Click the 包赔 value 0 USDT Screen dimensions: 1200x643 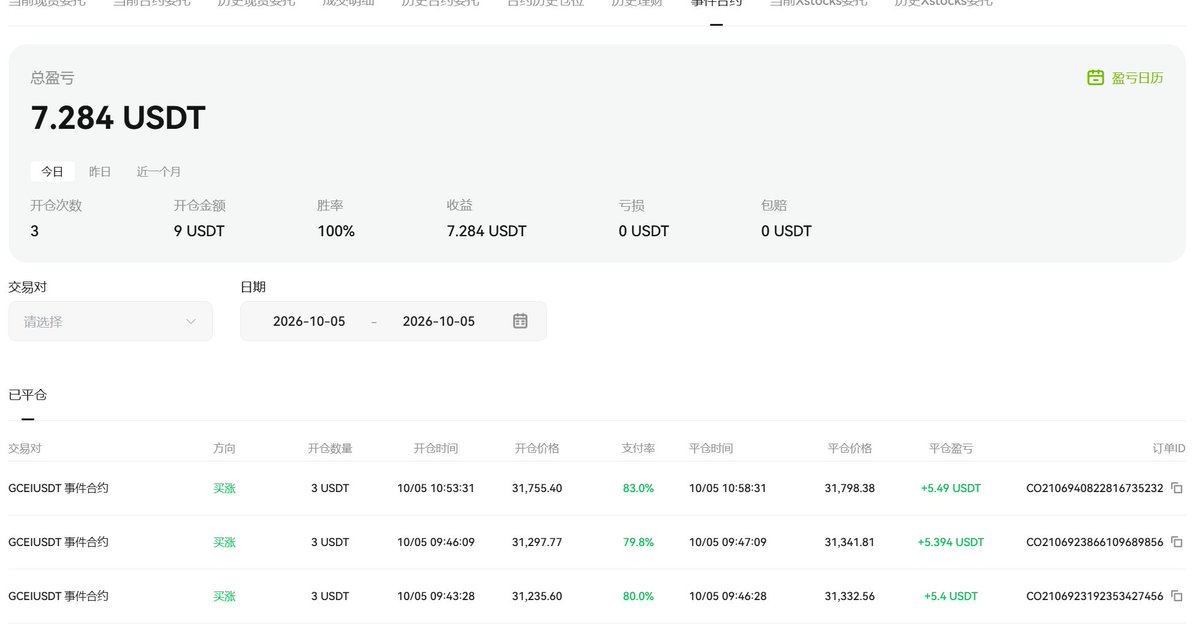[786, 231]
